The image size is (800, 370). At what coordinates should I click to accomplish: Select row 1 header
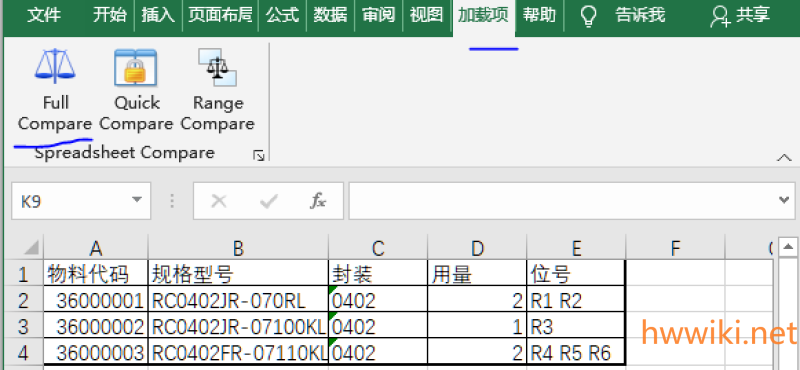22,275
